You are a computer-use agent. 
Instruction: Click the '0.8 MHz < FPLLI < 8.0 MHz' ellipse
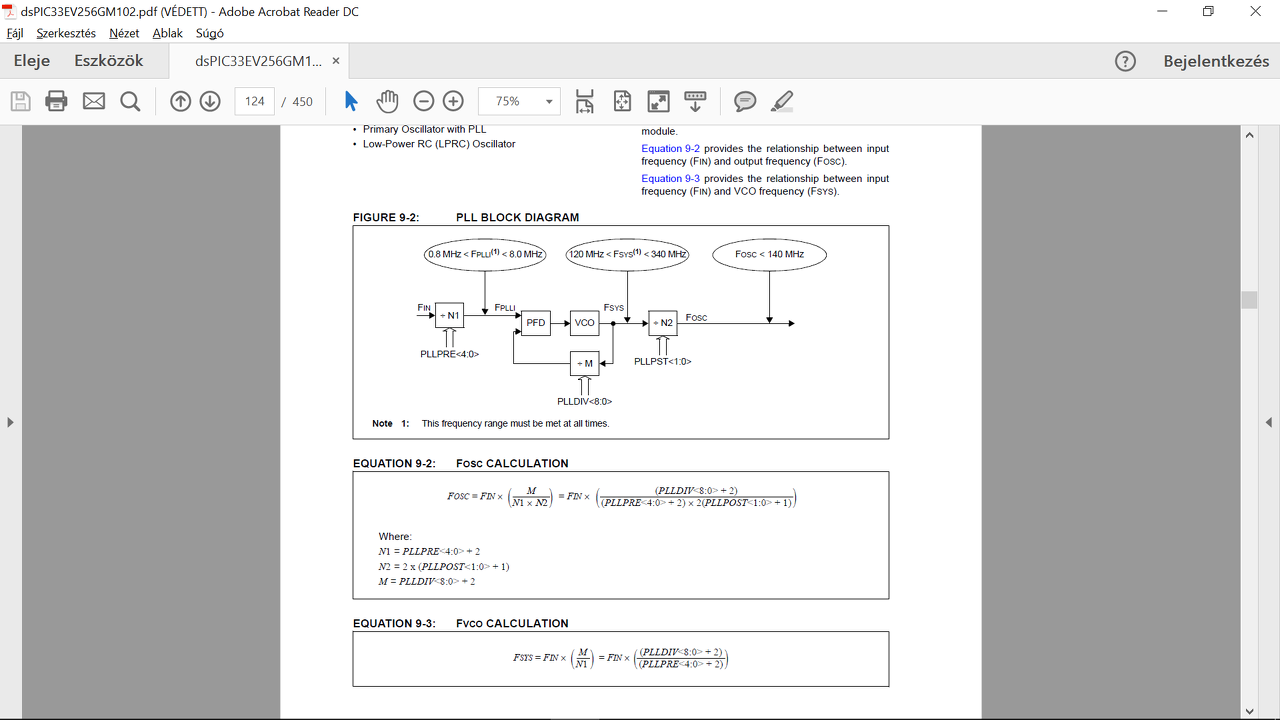(x=485, y=254)
